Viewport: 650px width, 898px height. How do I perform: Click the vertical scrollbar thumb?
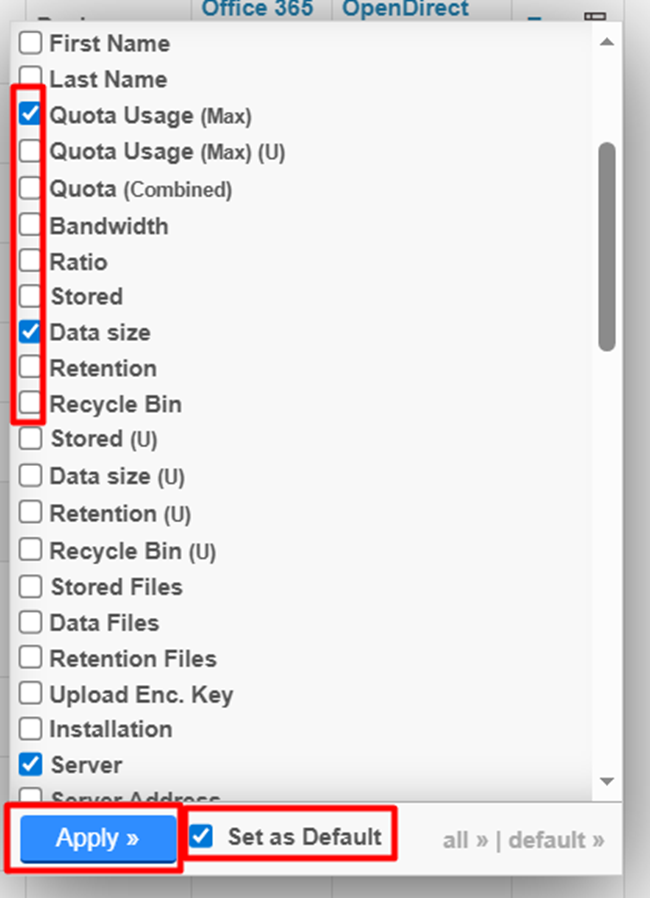point(606,245)
